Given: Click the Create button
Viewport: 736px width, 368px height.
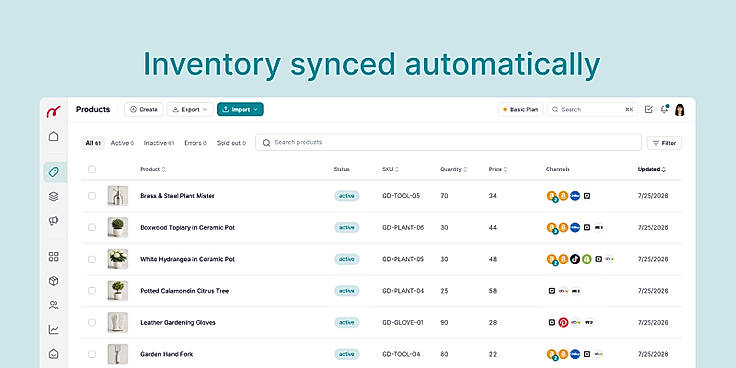Looking at the screenshot, I should click(x=144, y=109).
